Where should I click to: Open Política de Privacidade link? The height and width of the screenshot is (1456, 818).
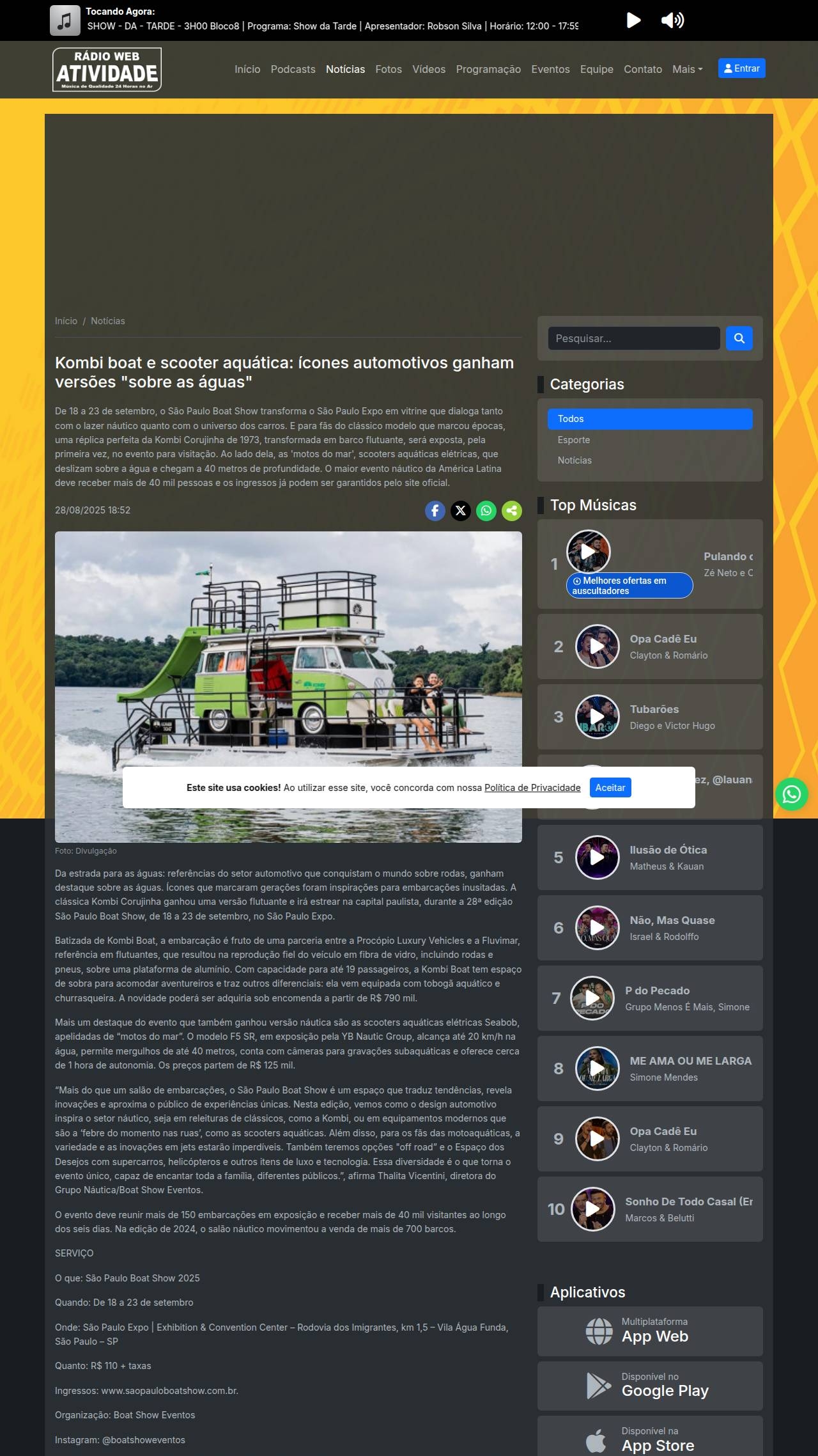(532, 788)
